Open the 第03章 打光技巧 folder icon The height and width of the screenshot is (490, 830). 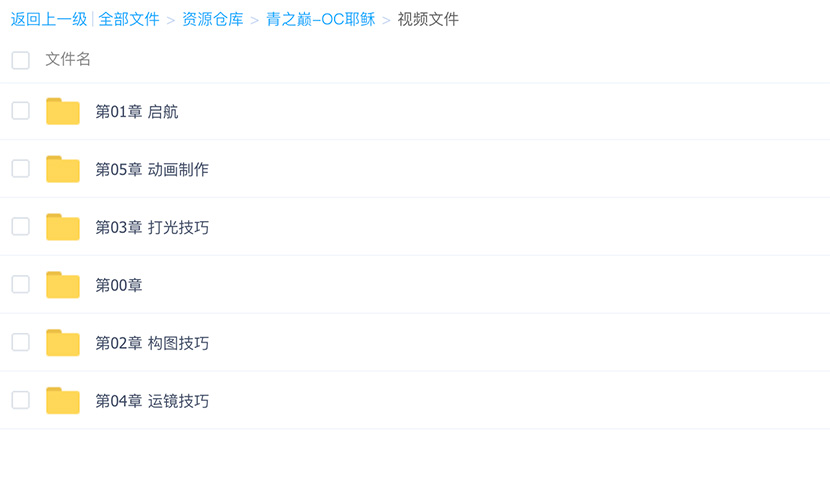[x=62, y=227]
